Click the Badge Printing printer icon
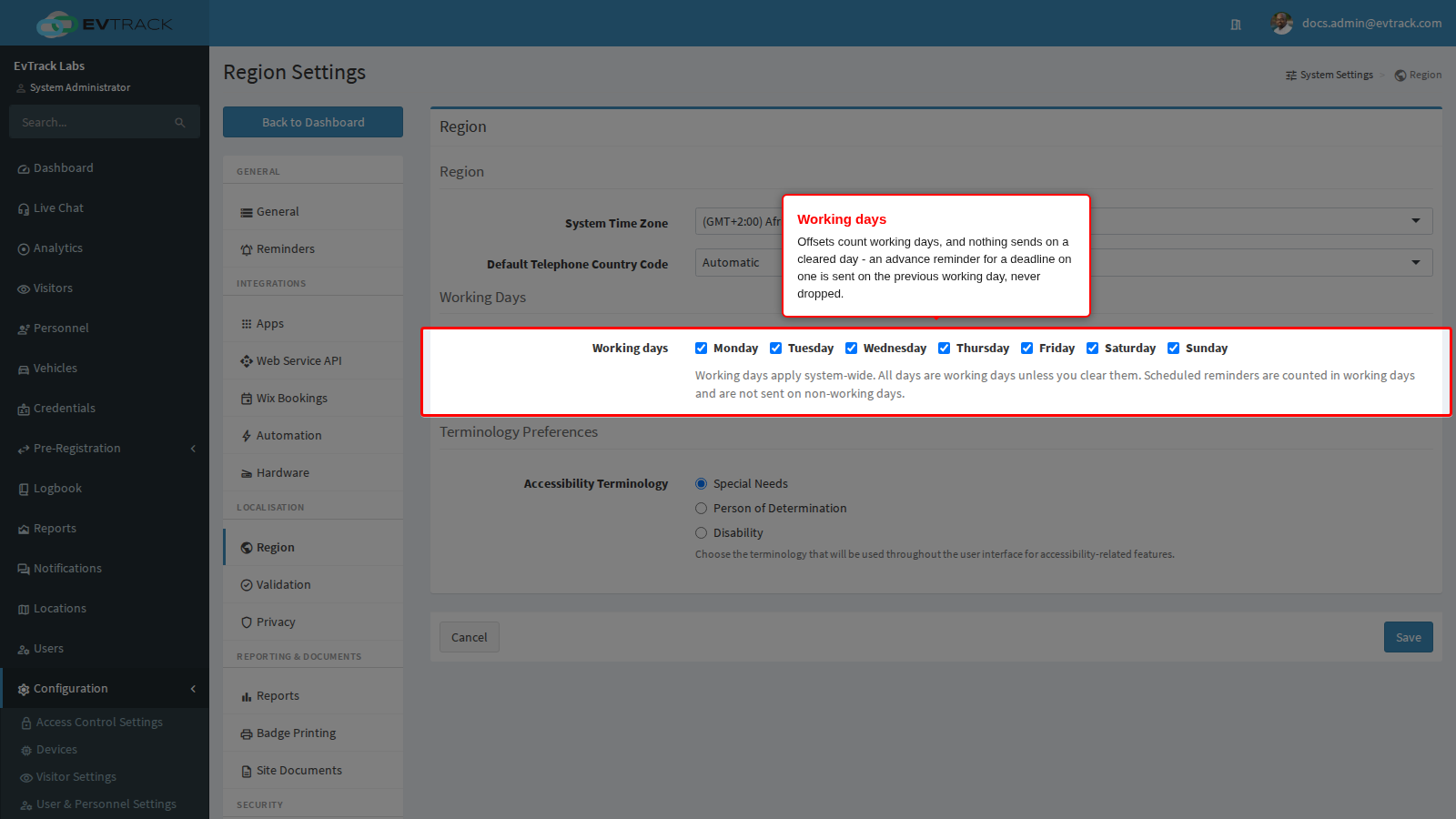 [x=247, y=733]
